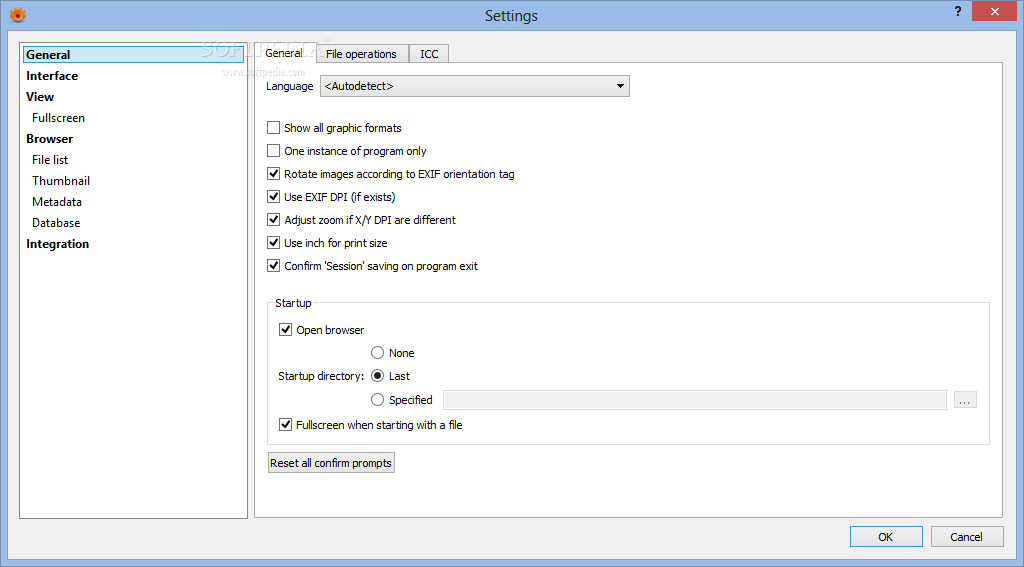Click Reset all confirm prompts button
Viewport: 1024px width, 567px height.
pyautogui.click(x=331, y=462)
